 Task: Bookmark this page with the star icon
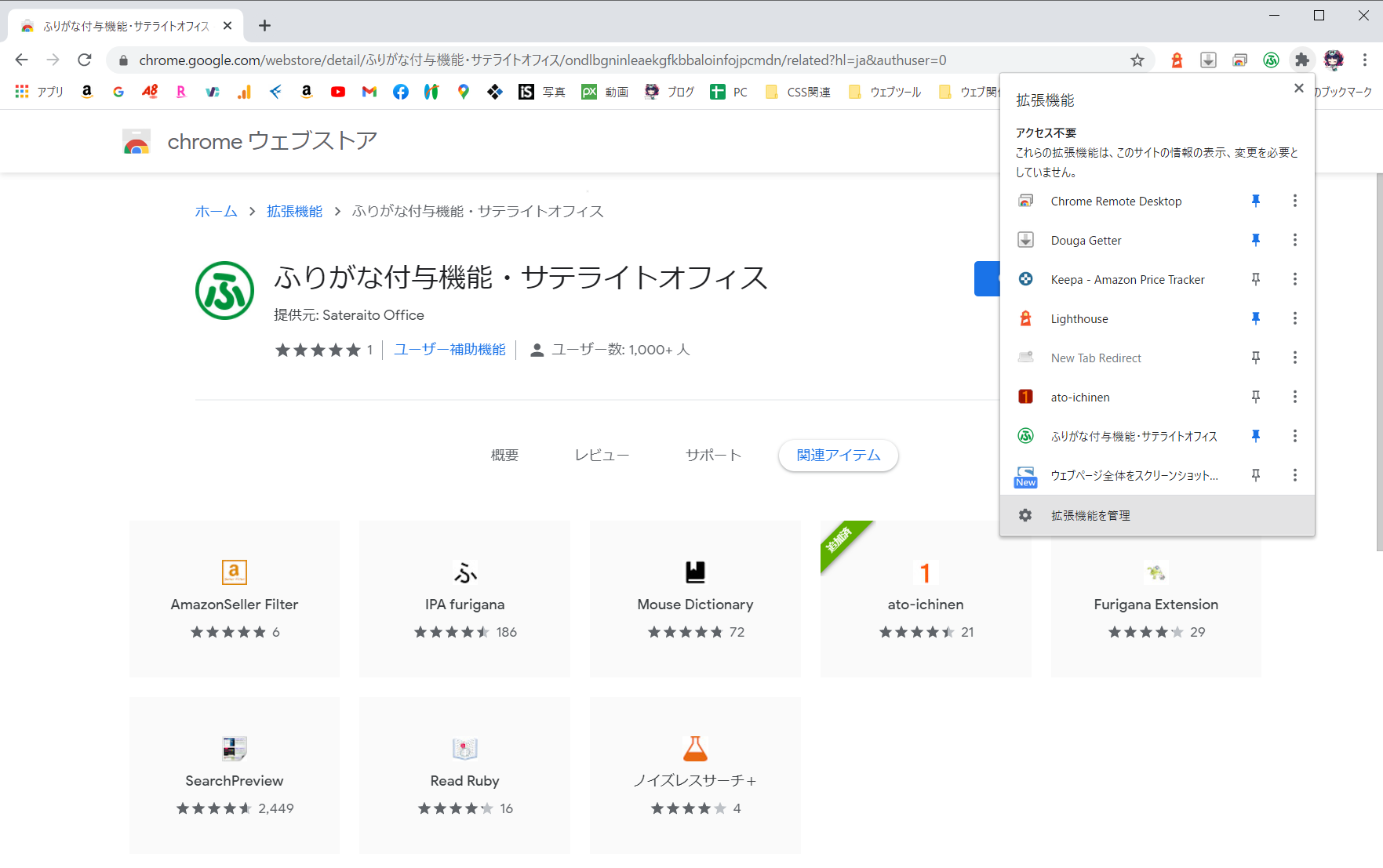click(1137, 60)
